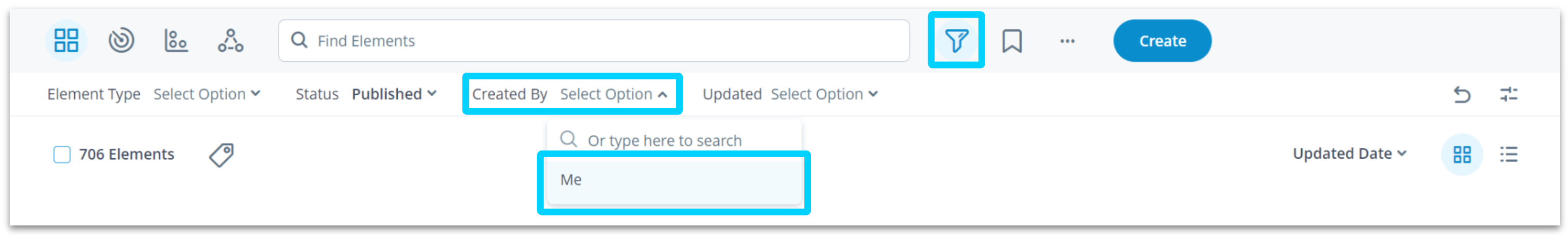This screenshot has width=1568, height=235.
Task: Open the radar view icon
Action: coord(121,41)
